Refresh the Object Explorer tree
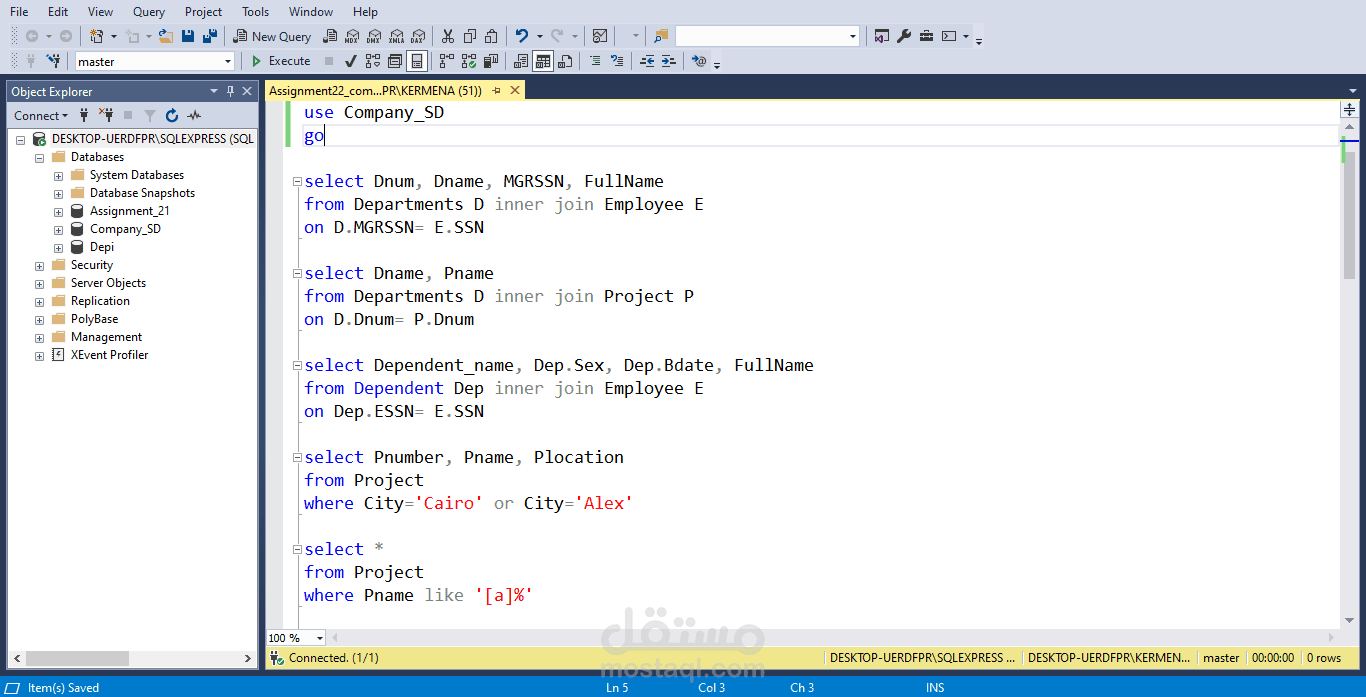Image resolution: width=1366 pixels, height=697 pixels. (172, 115)
